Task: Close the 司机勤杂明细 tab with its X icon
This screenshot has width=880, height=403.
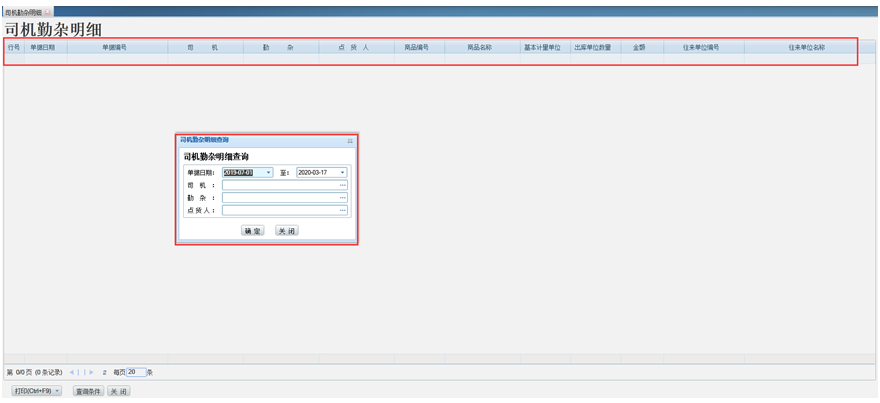Action: pyautogui.click(x=48, y=12)
